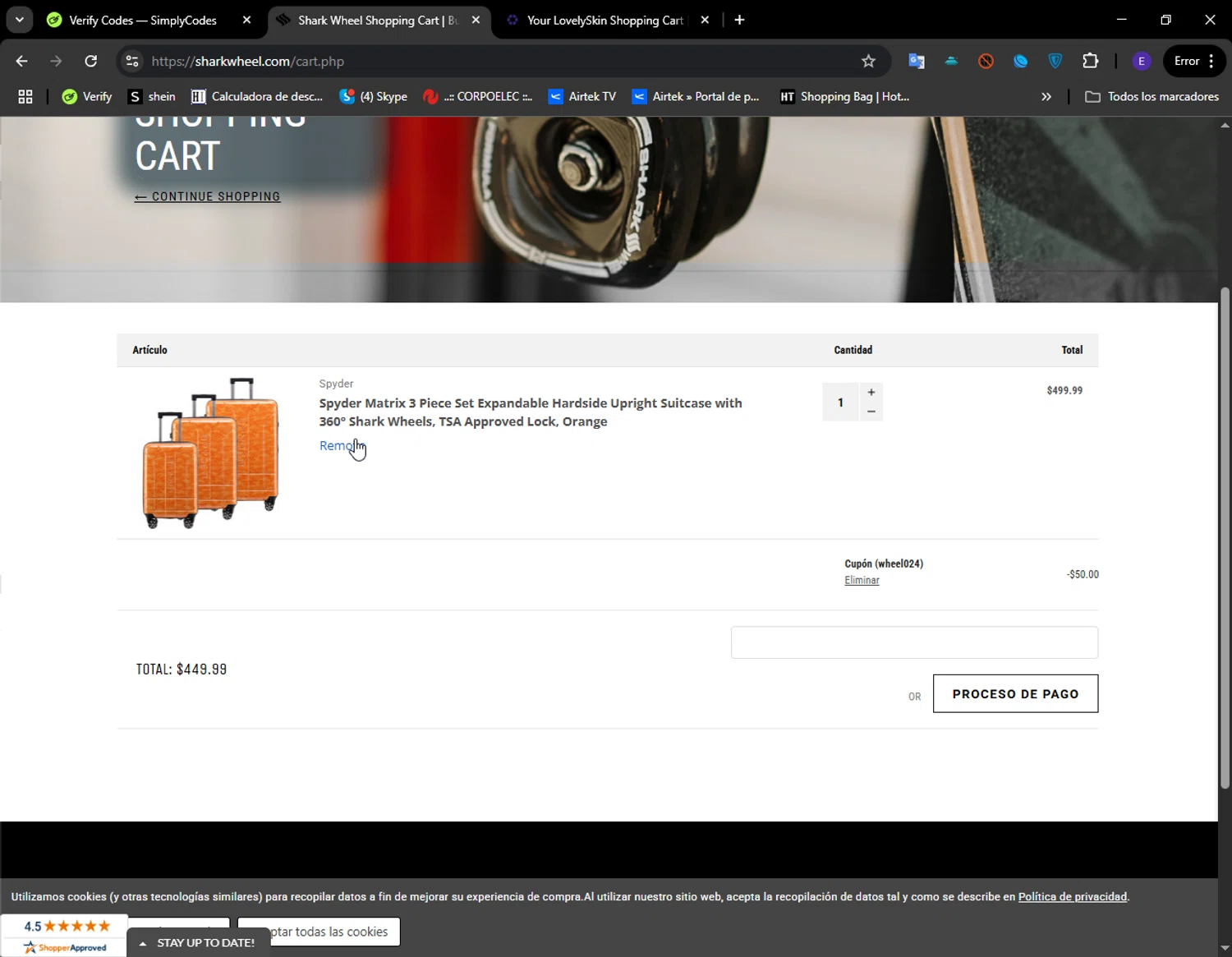Open the Extensions puzzle icon
Screen dimensions: 1232x957
click(1090, 61)
